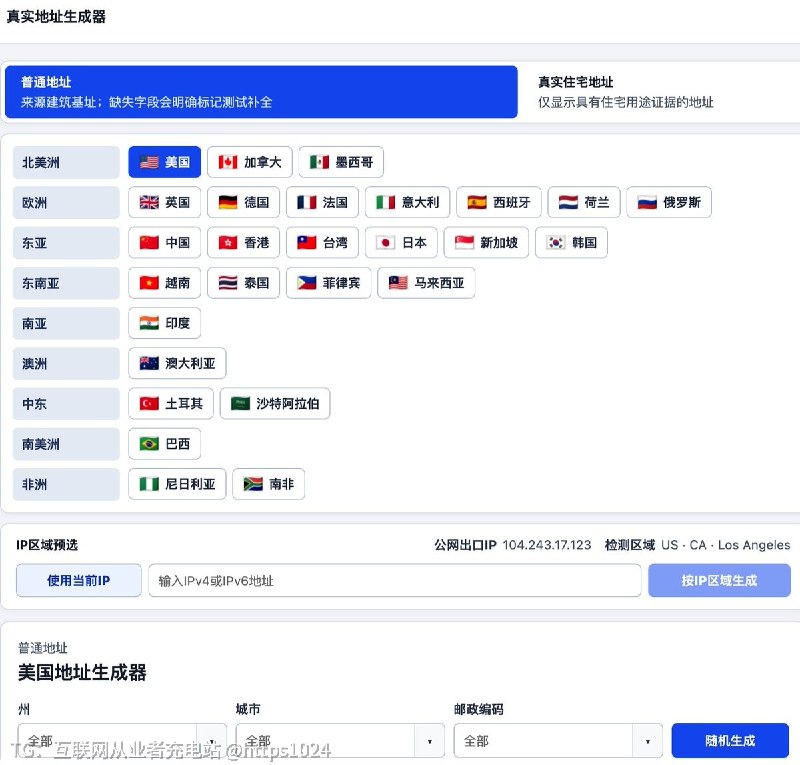Pick Hong Kong (香港) flag button

click(243, 242)
